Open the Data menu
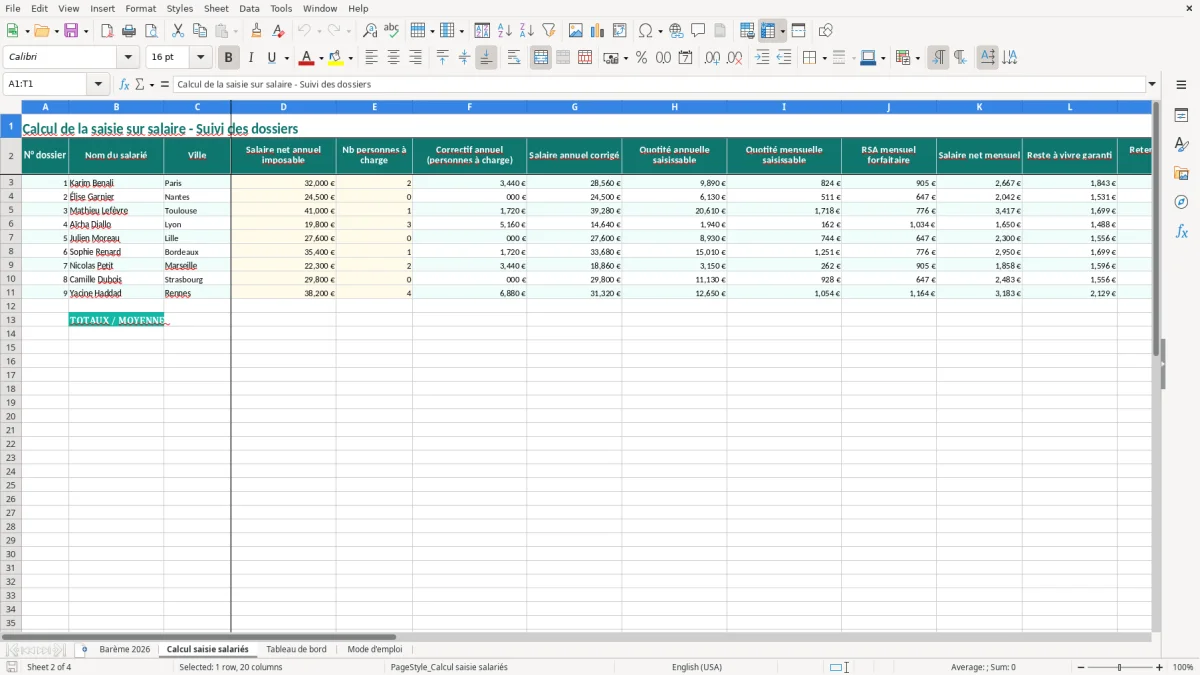Viewport: 1200px width, 675px height. pyautogui.click(x=249, y=8)
